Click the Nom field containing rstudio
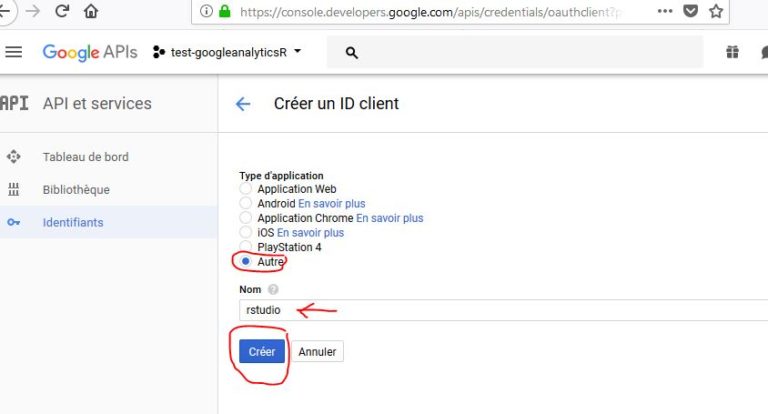The height and width of the screenshot is (414, 768). click(x=504, y=310)
